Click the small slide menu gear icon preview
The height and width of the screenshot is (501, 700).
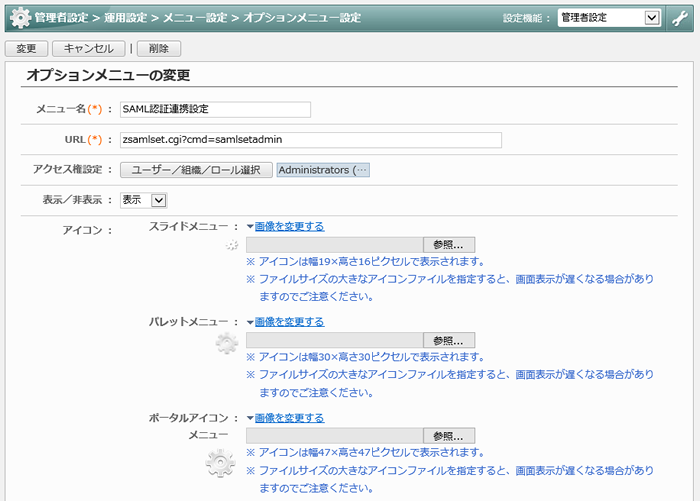point(232,245)
